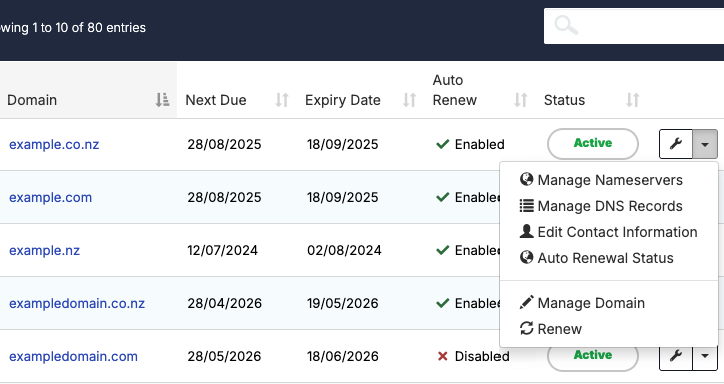Expand dropdown caret for exampledomain.com row

coord(705,356)
